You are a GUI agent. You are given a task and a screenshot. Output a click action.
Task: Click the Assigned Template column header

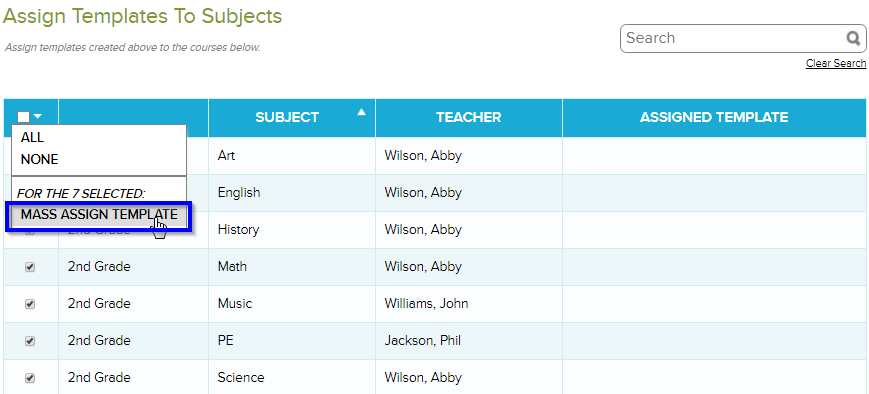pyautogui.click(x=714, y=117)
